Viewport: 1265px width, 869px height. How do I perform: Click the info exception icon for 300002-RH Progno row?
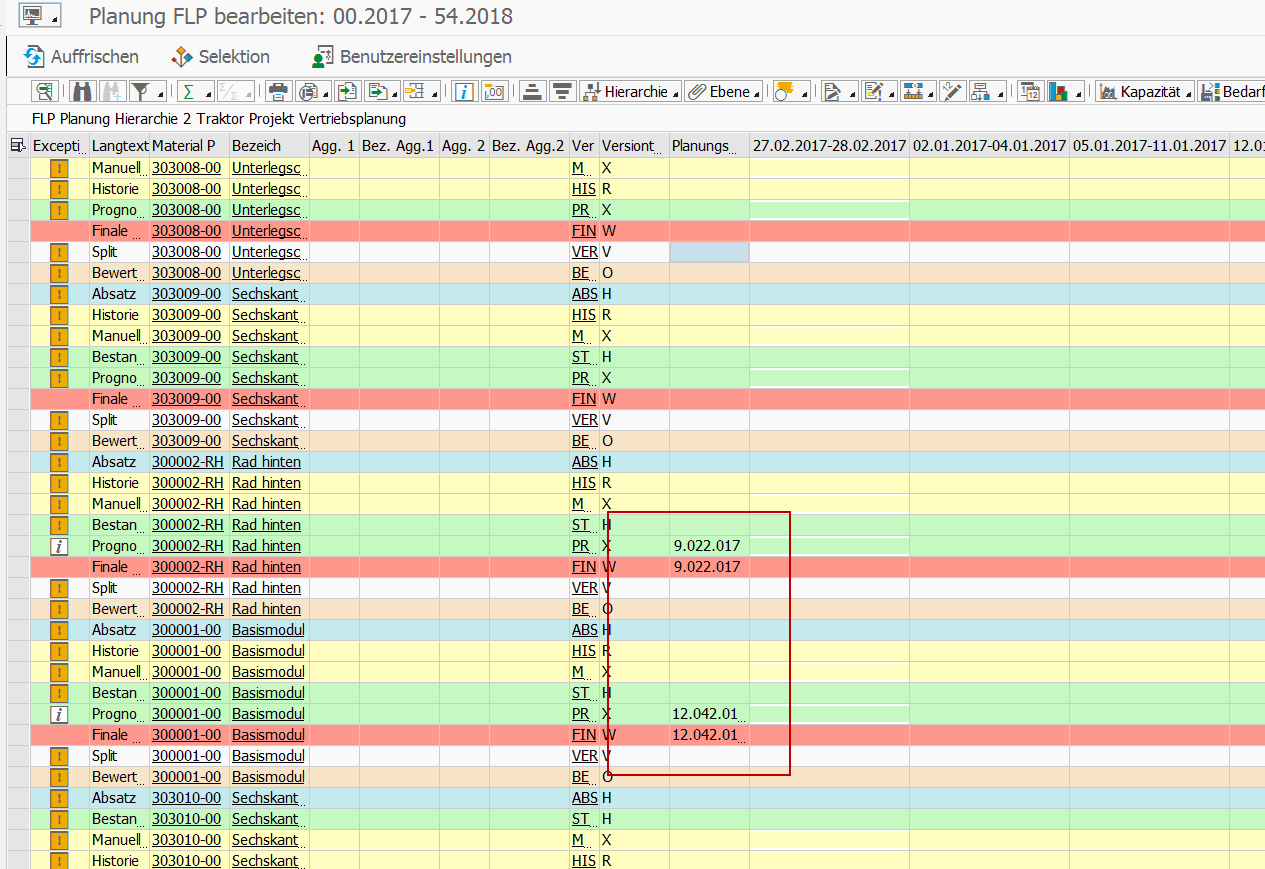pos(59,546)
